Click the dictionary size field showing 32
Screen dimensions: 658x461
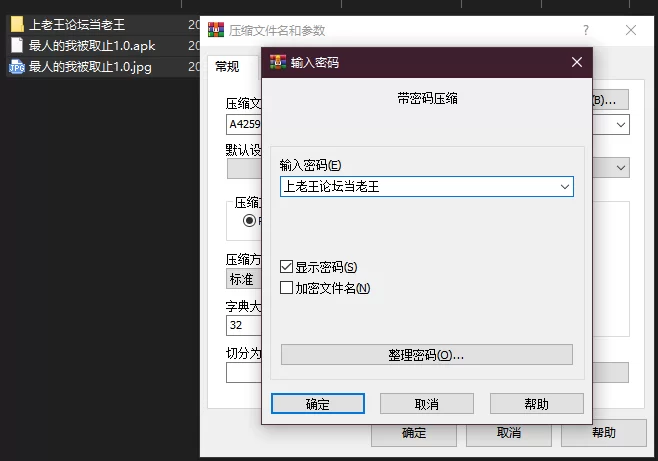[x=244, y=326]
